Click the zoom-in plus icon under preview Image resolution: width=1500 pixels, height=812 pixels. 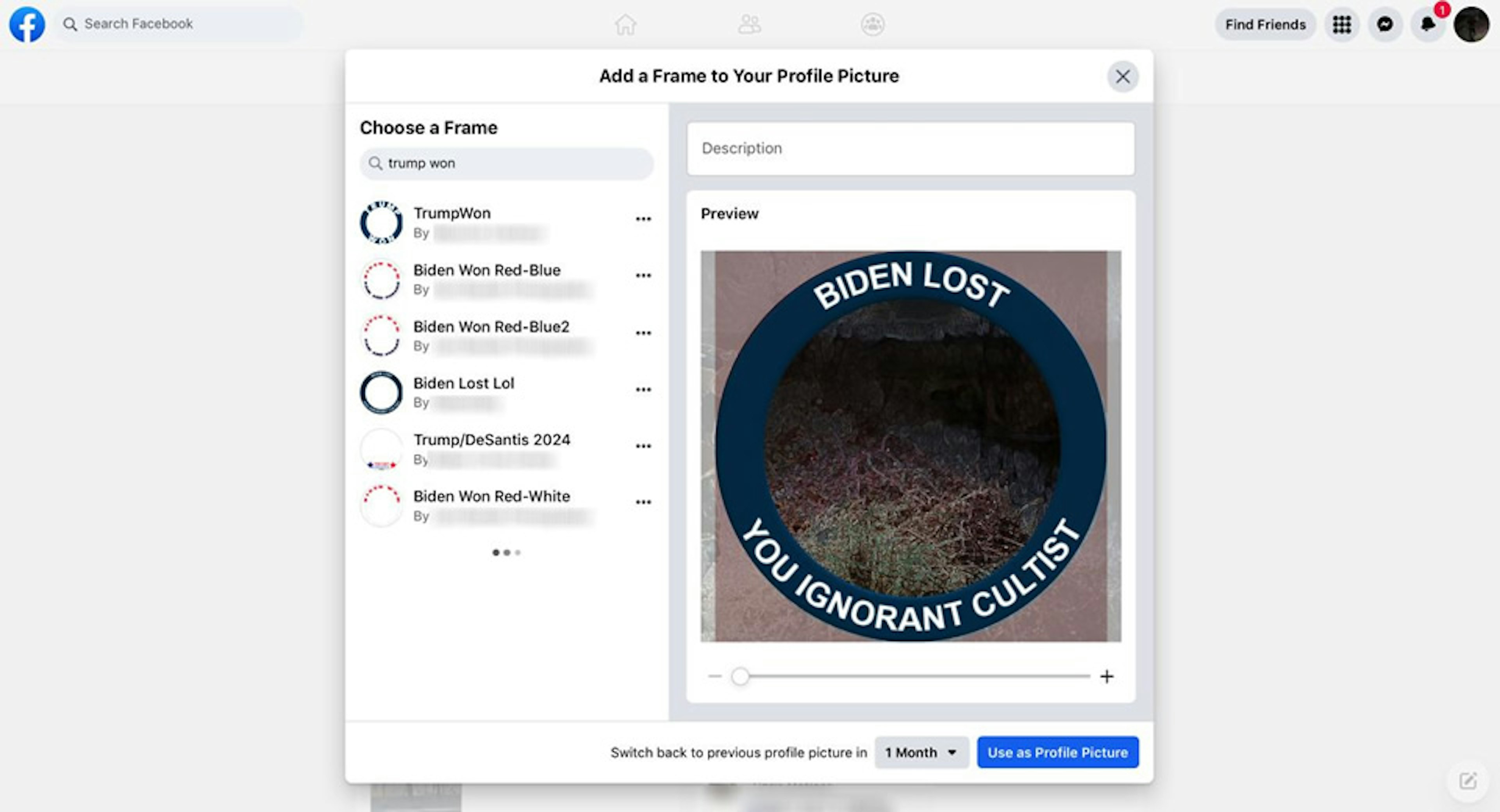point(1107,677)
